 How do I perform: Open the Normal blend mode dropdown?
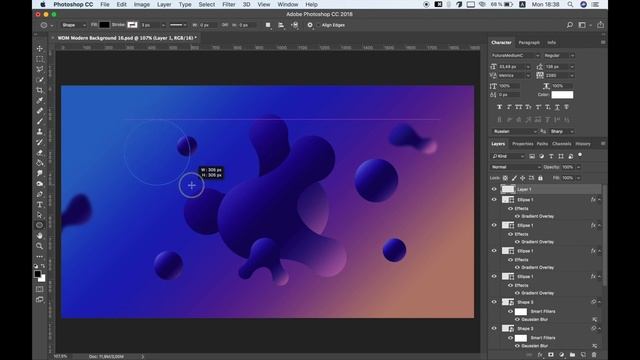pyautogui.click(x=516, y=167)
